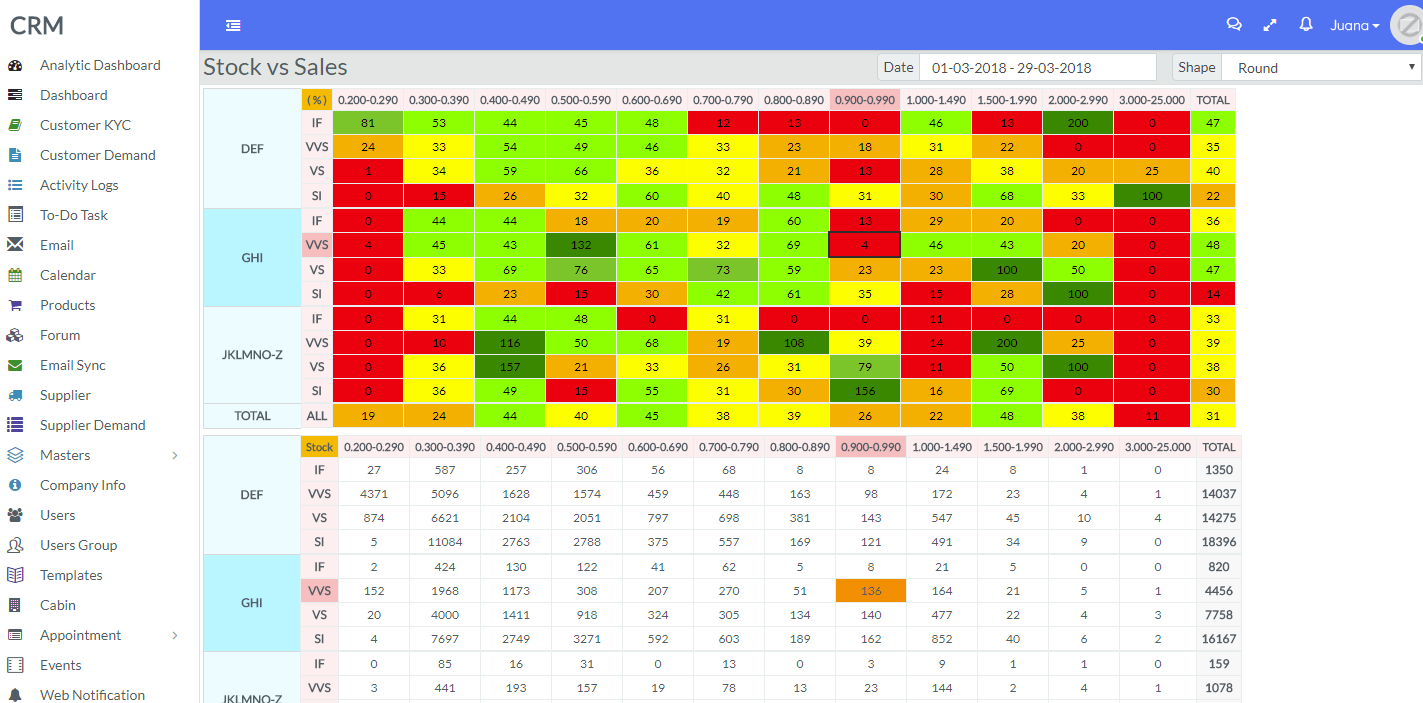Select the dark green 132 heatmap cell
The image size is (1423, 703).
(580, 245)
